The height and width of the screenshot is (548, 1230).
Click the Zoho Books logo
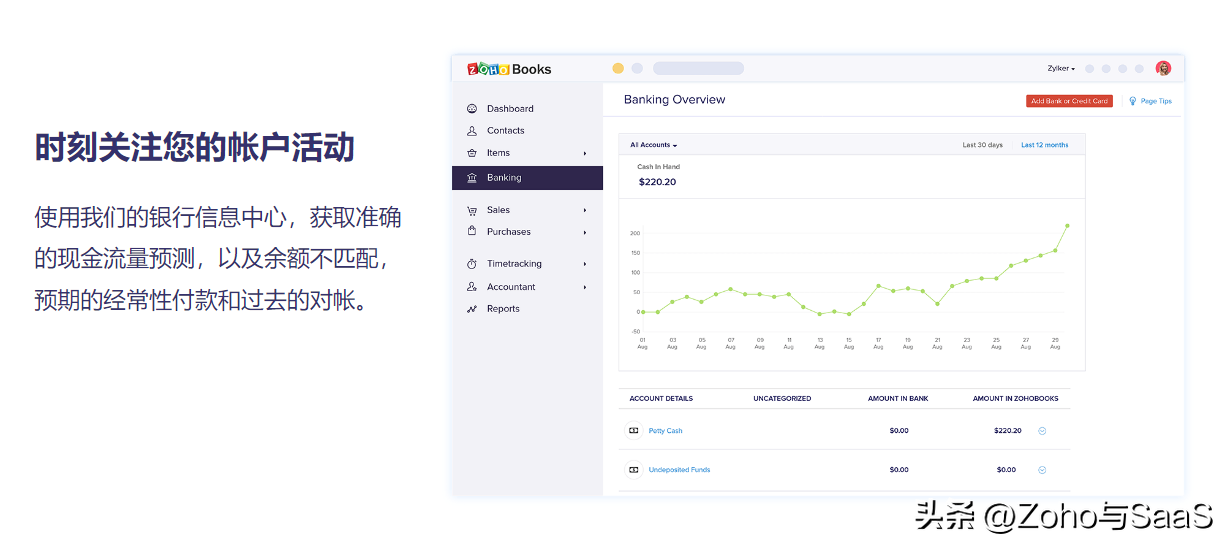pos(509,69)
